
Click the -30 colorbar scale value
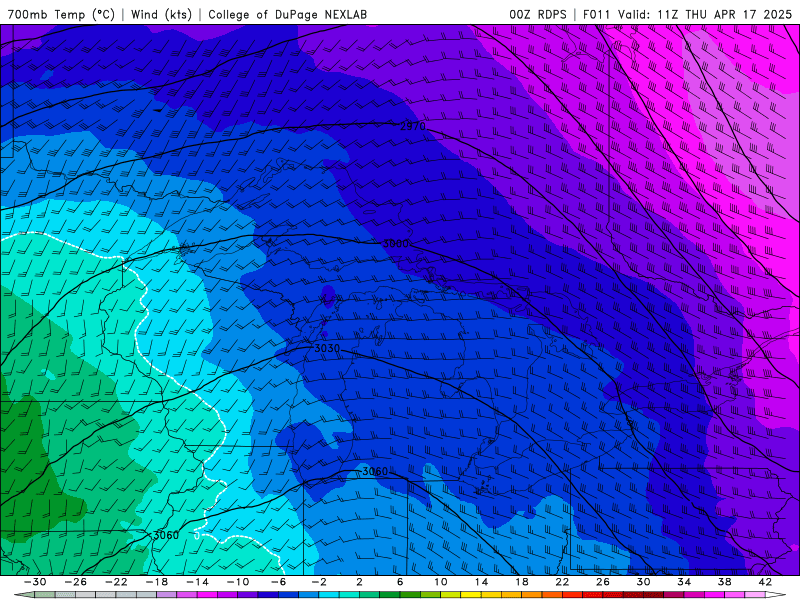tap(35, 582)
